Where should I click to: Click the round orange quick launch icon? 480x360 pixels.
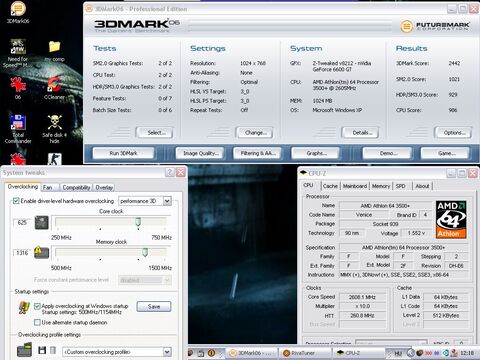pos(211,353)
